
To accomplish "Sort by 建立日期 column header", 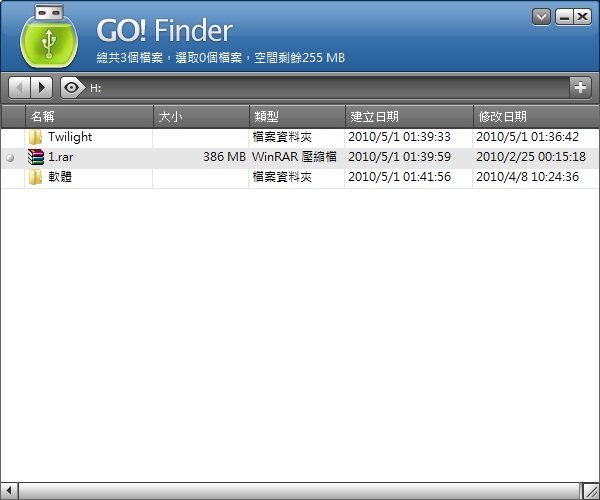I will click(409, 117).
